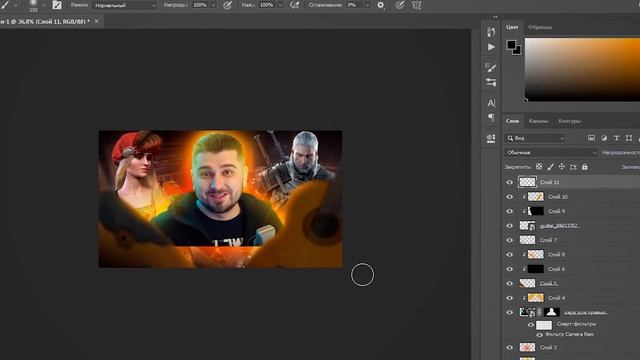Screen dimensions: 640x360
Task: Select layer name Слой 7
Action: [548, 240]
